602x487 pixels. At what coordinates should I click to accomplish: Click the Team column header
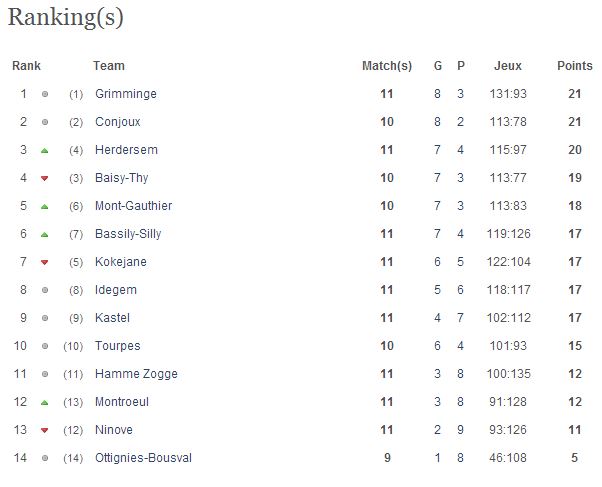click(x=109, y=66)
